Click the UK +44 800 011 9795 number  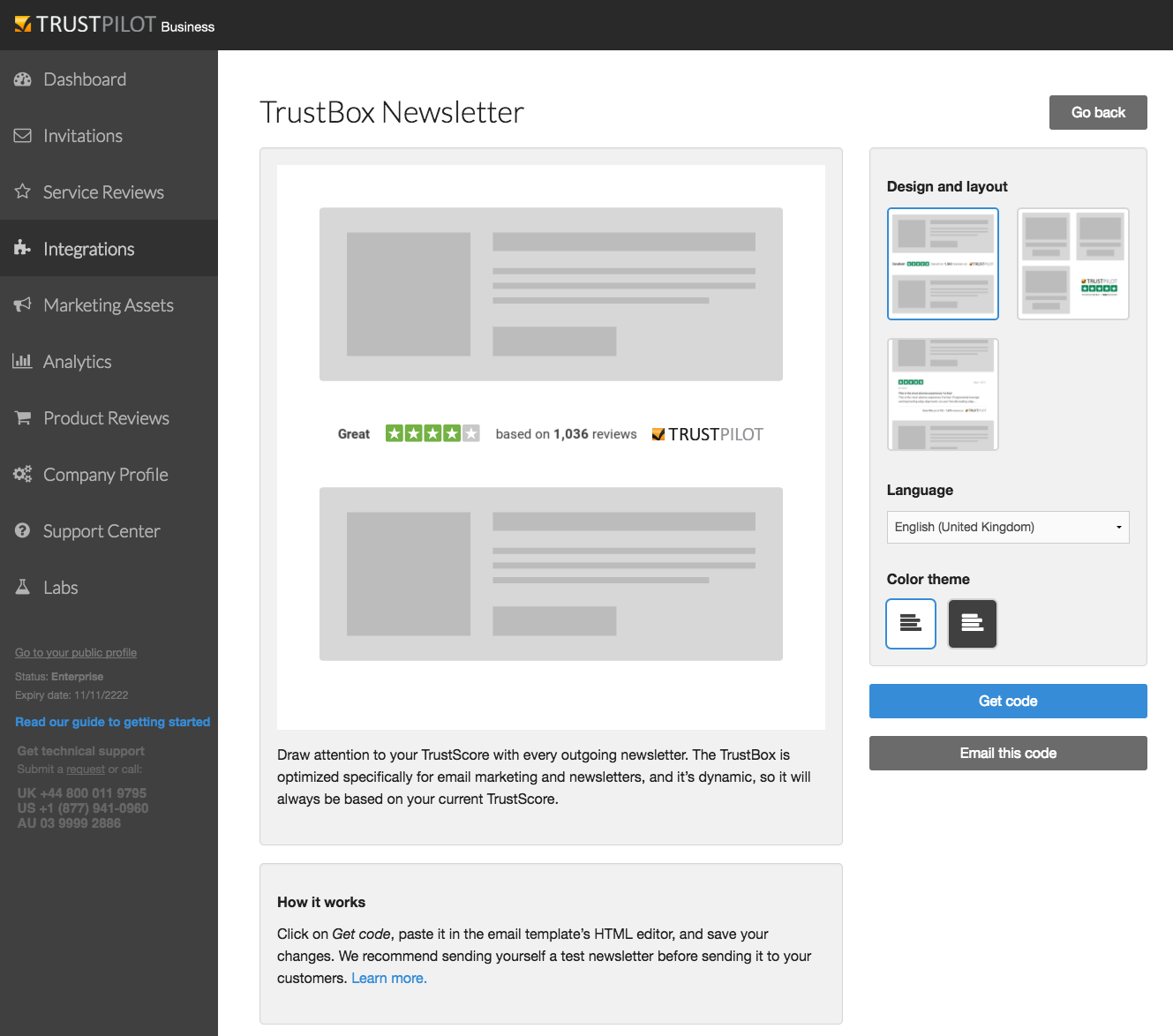point(82,793)
